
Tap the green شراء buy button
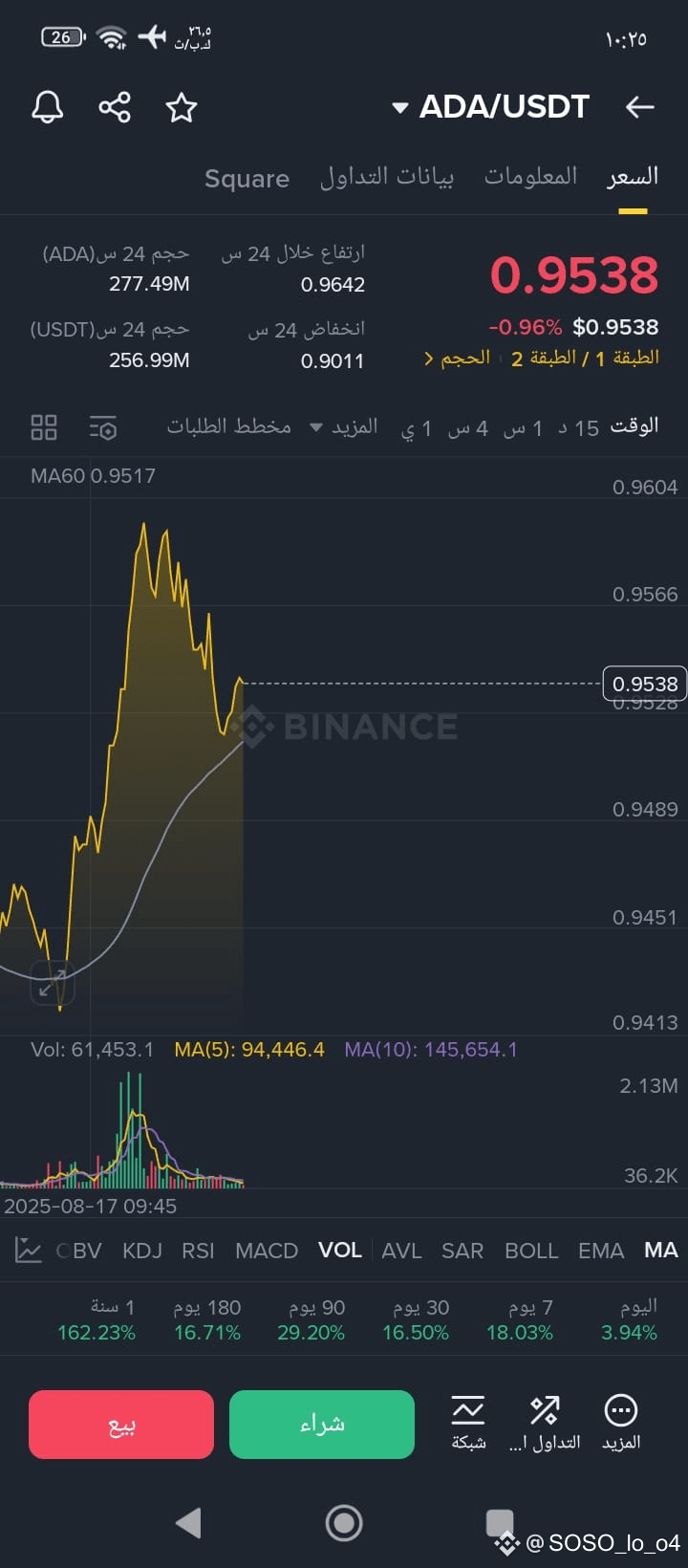point(322,1425)
